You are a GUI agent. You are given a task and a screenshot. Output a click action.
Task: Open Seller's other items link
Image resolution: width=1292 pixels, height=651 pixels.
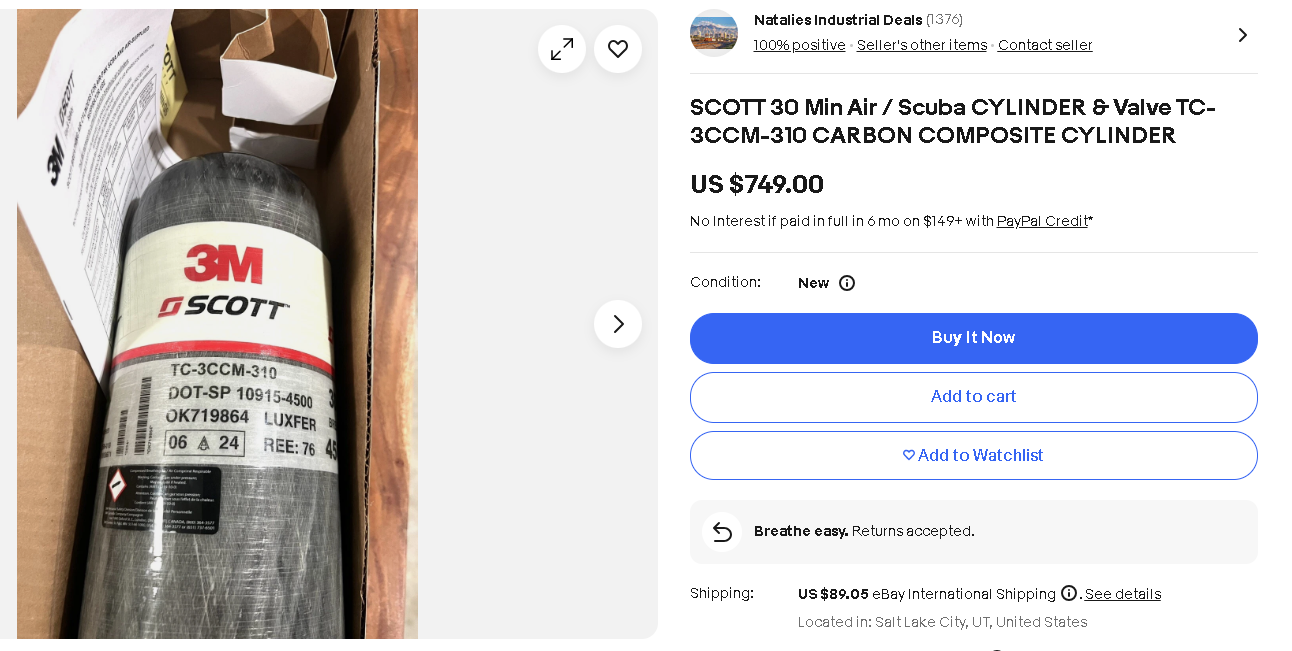click(921, 45)
